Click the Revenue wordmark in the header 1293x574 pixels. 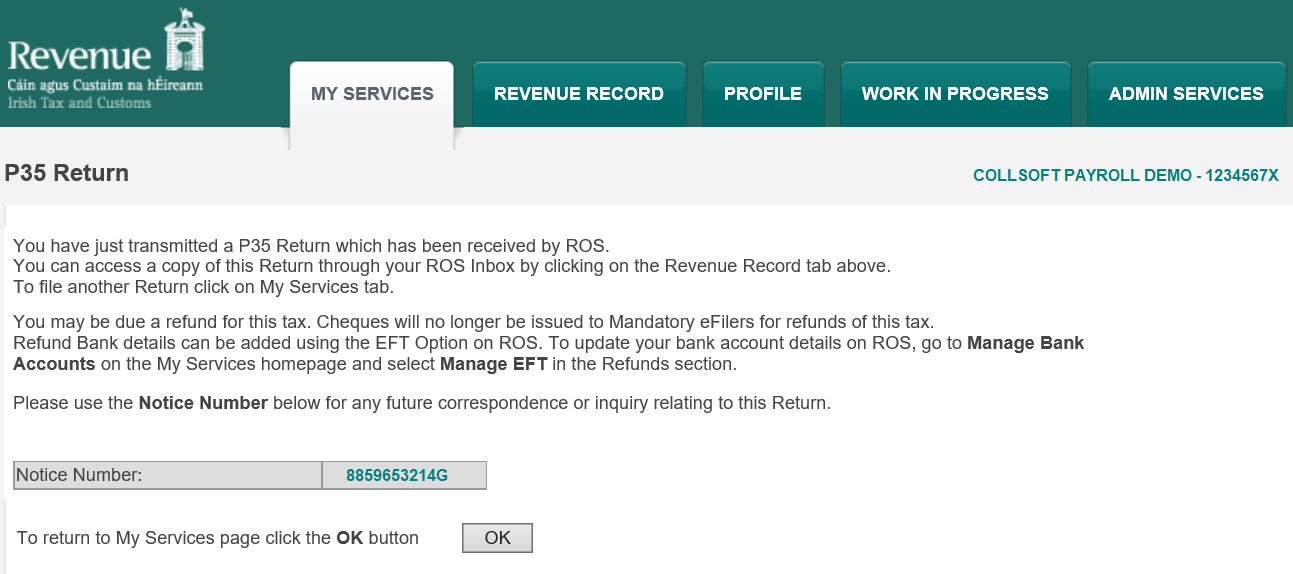tap(80, 54)
